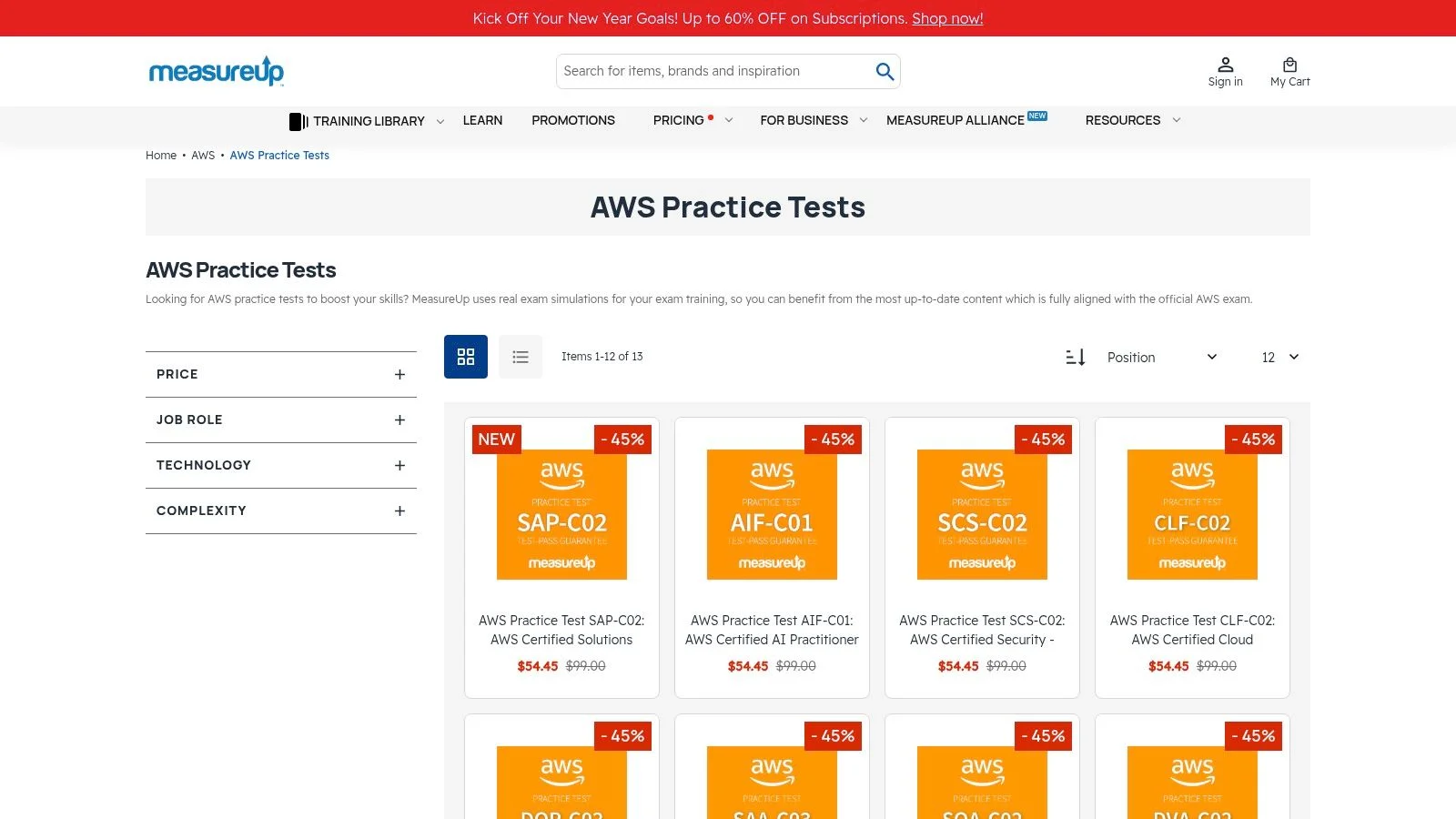Screen dimensions: 1456x819
Task: Switch to list view
Action: pyautogui.click(x=521, y=357)
